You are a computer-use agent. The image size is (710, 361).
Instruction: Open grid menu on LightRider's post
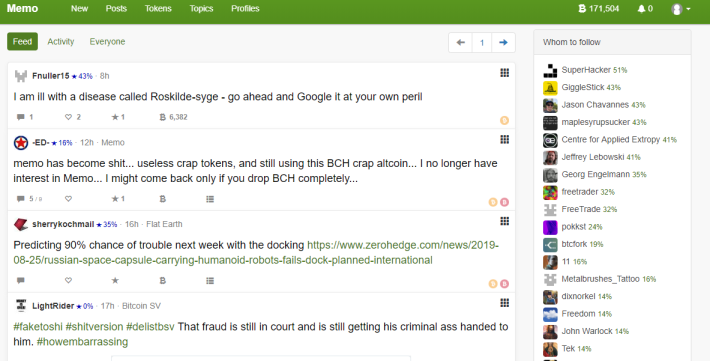pyautogui.click(x=504, y=303)
